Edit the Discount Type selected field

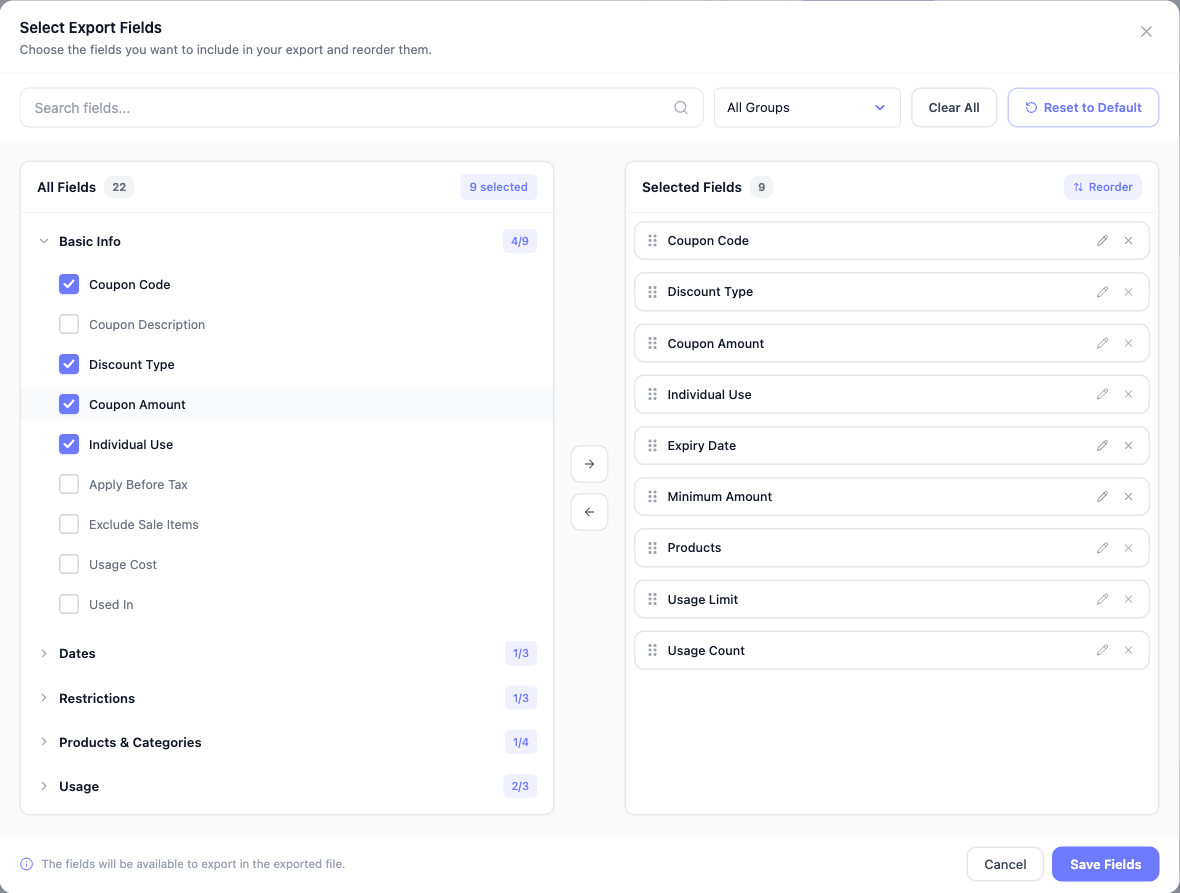point(1102,292)
